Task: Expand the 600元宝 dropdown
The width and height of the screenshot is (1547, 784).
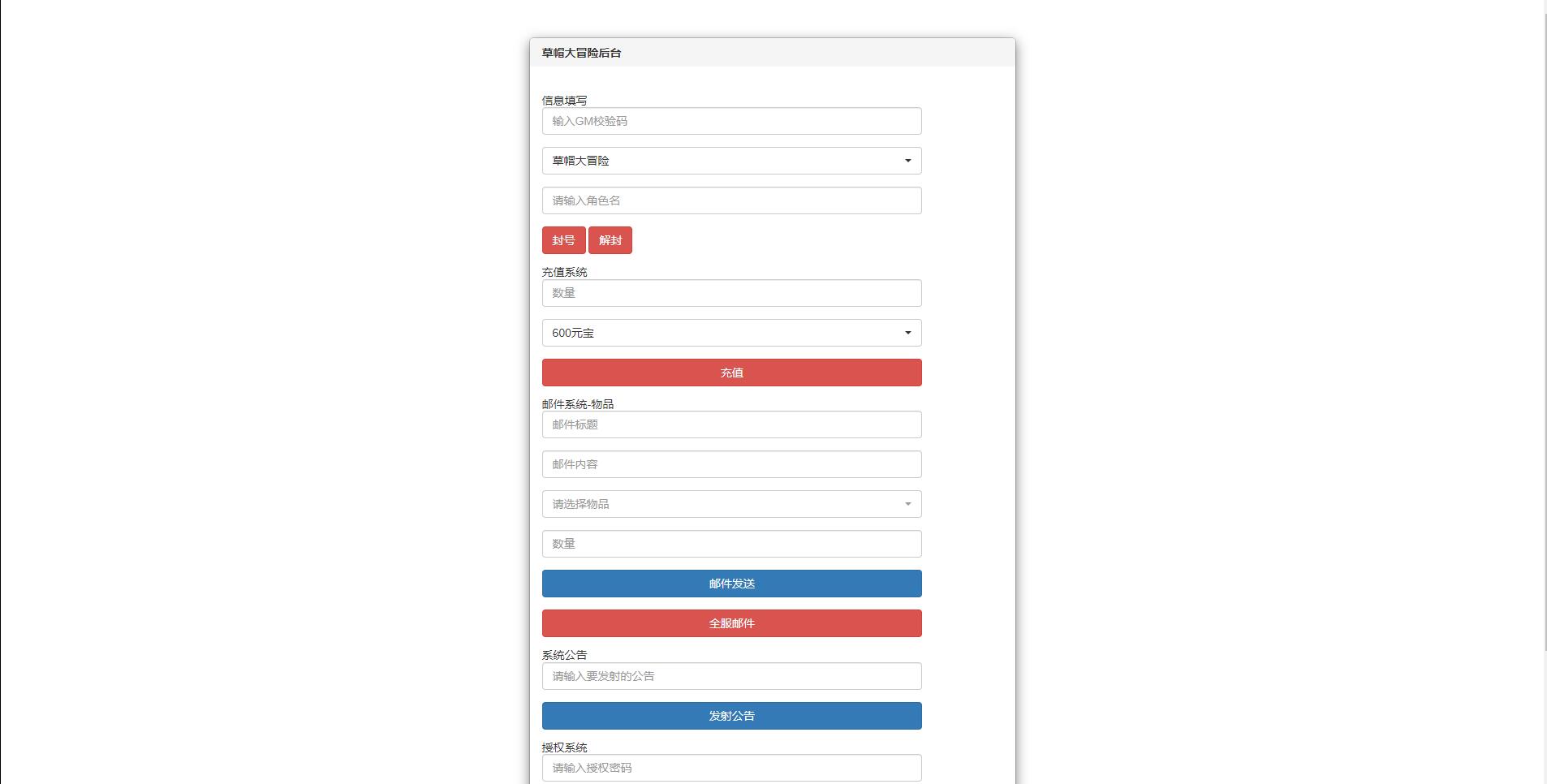Action: click(x=731, y=333)
